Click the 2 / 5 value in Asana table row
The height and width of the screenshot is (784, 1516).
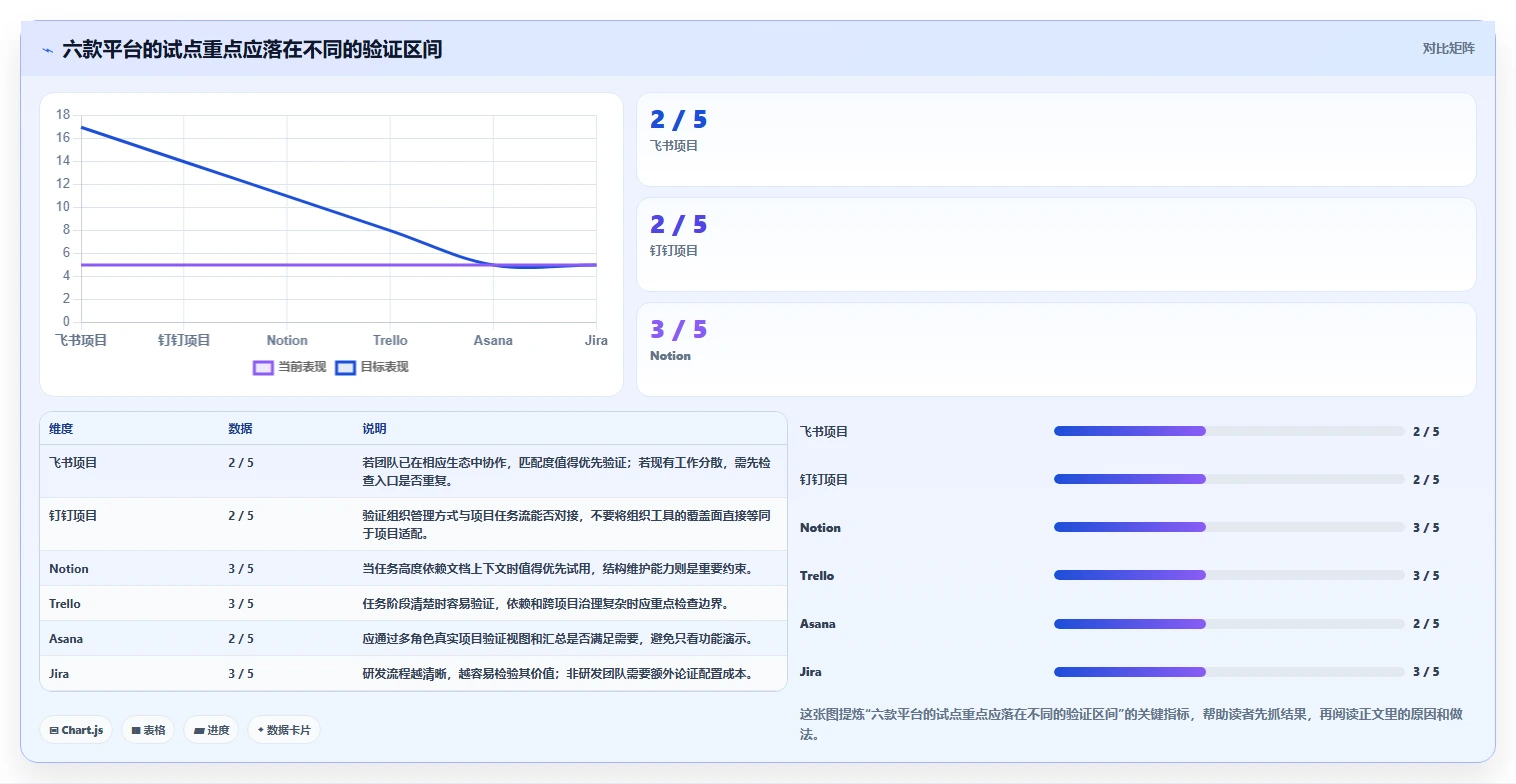[x=241, y=639]
